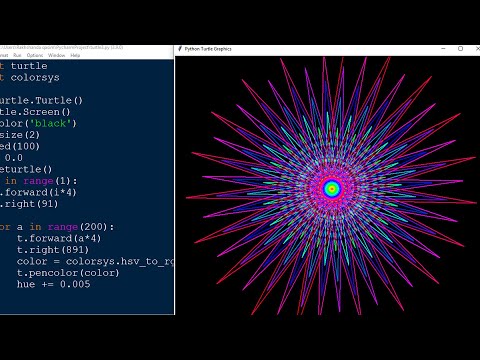The height and width of the screenshot is (360, 480).
Task: Click the 'turtle' import line
Action: click(x=23, y=66)
